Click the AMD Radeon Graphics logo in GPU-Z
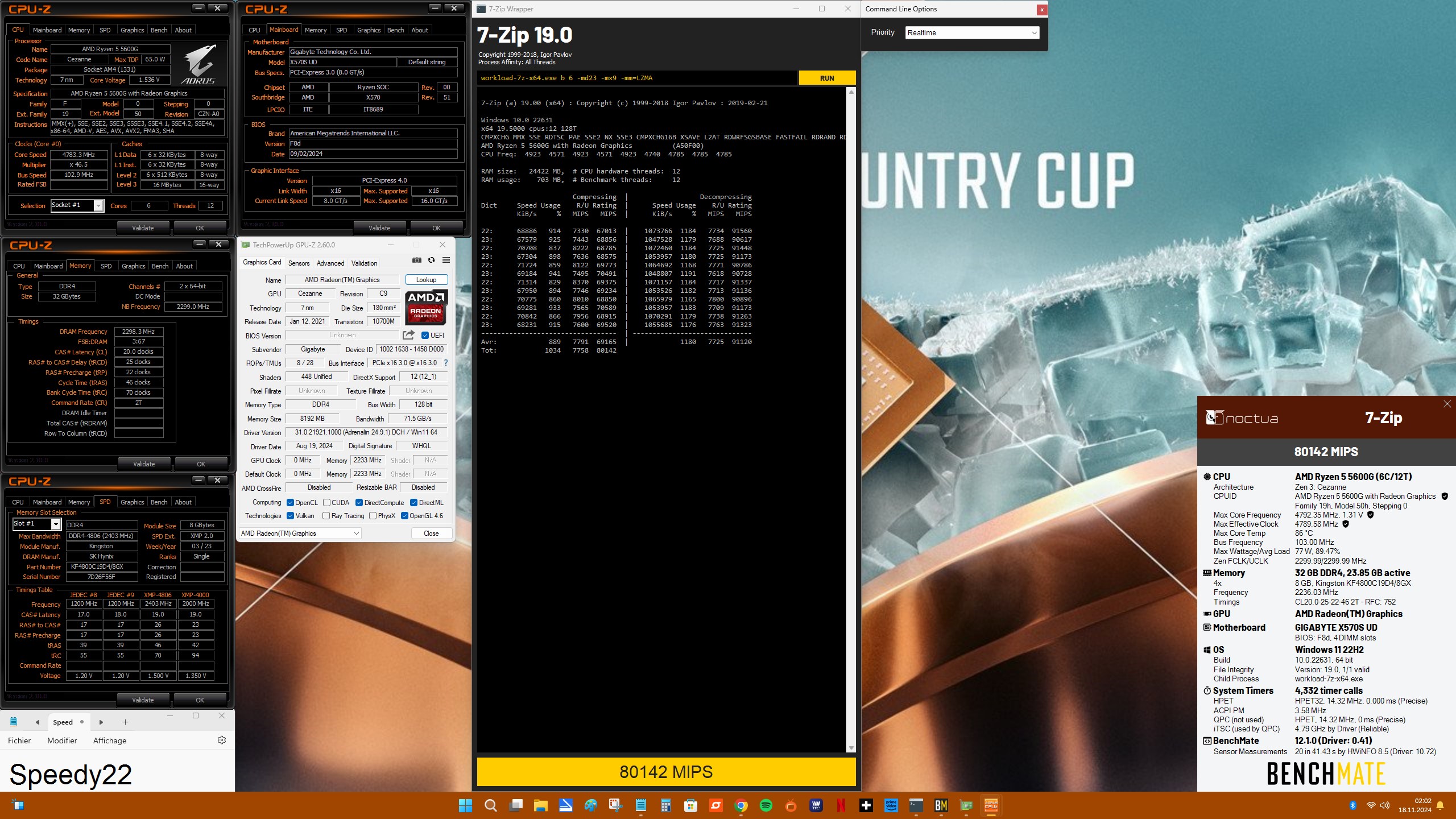 pos(426,307)
